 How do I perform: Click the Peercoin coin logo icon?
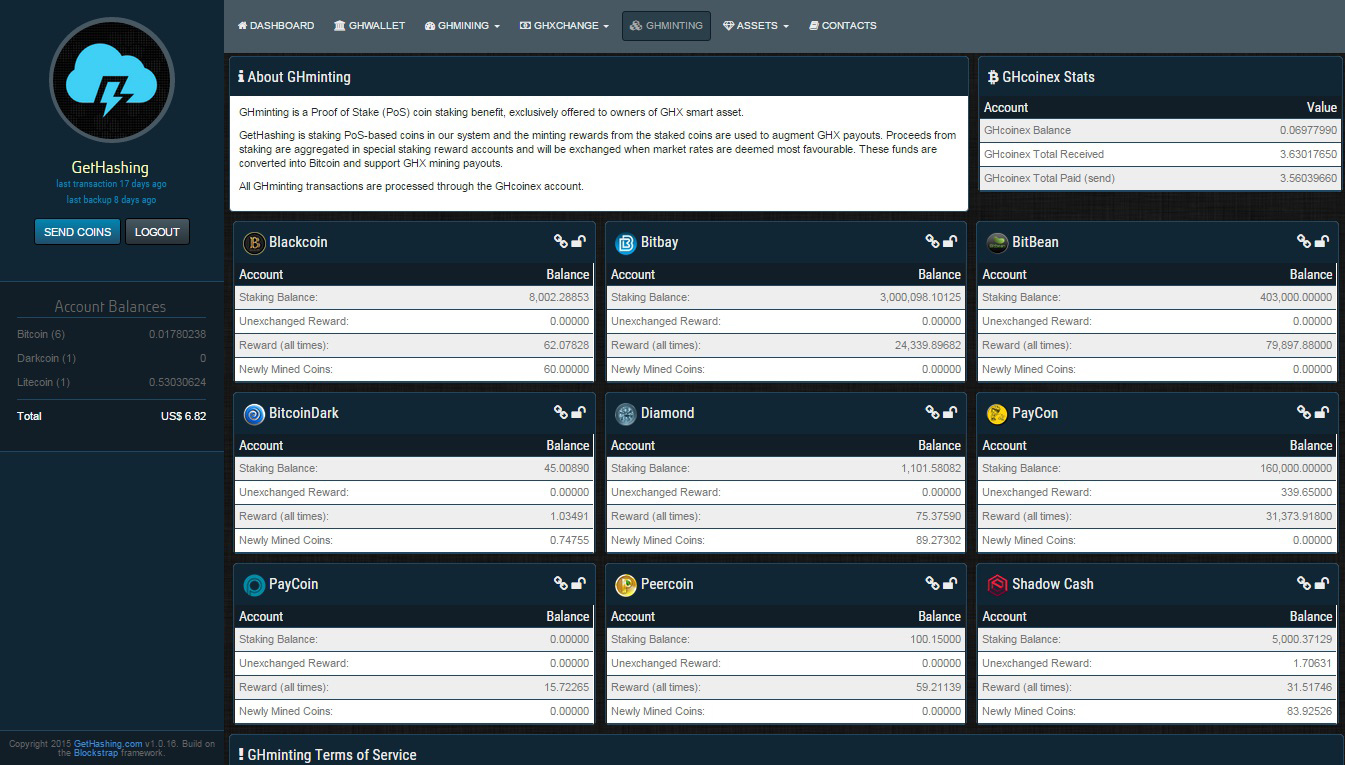click(x=625, y=584)
